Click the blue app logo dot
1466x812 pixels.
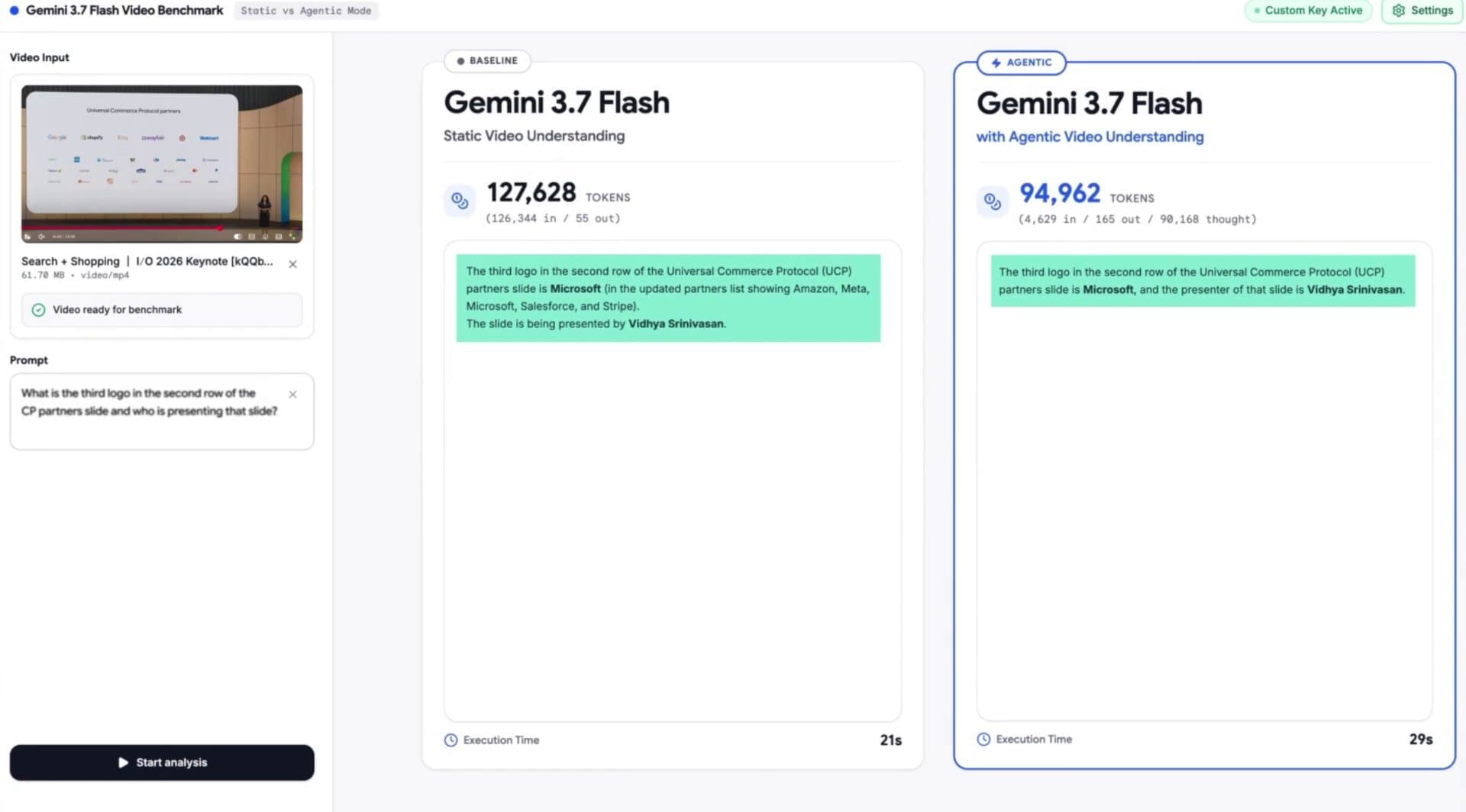pyautogui.click(x=14, y=11)
